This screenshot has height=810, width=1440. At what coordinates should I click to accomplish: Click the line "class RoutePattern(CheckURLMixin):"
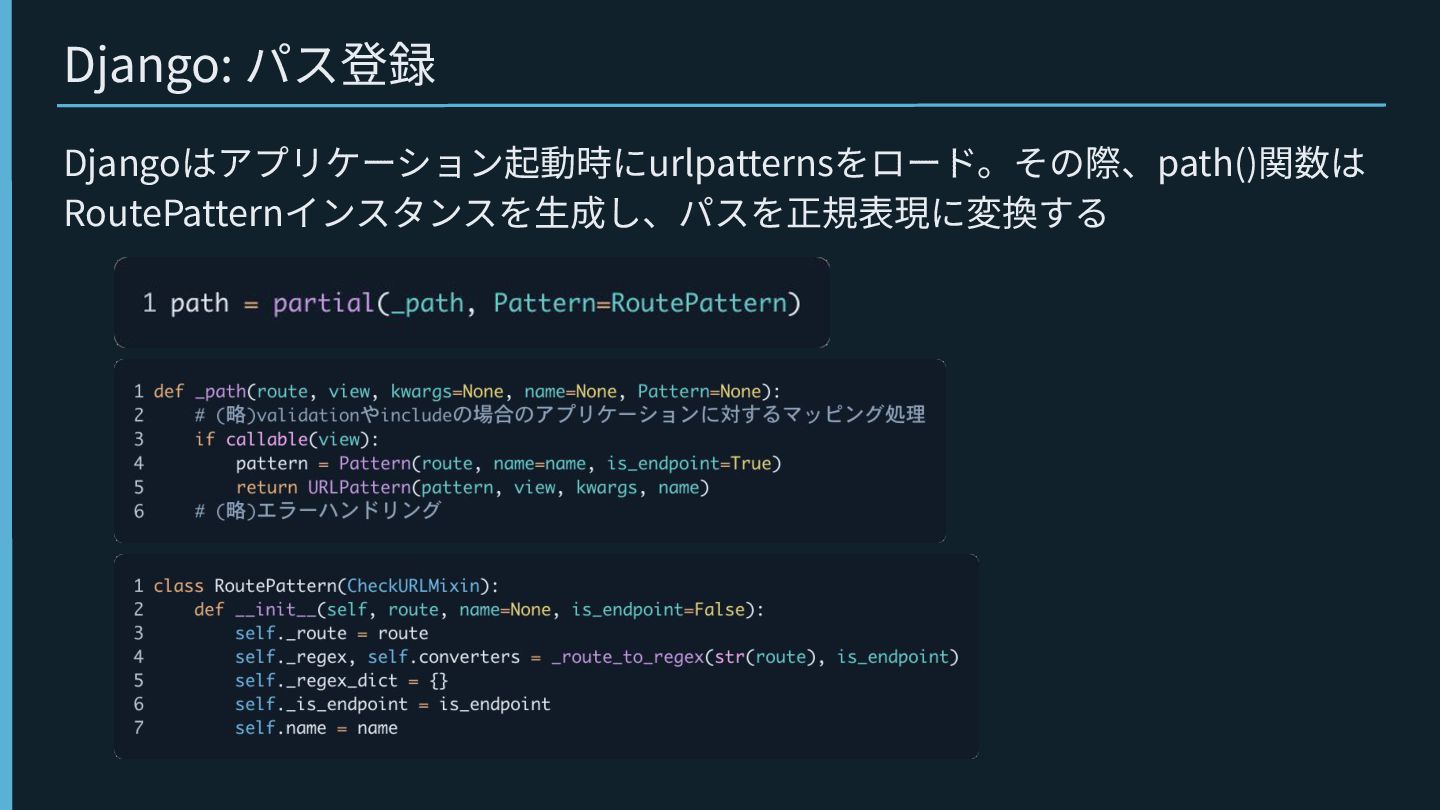(x=325, y=585)
